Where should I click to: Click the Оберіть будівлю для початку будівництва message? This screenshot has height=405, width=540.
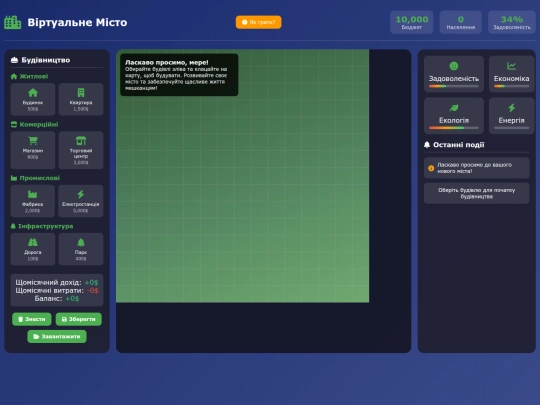(477, 193)
